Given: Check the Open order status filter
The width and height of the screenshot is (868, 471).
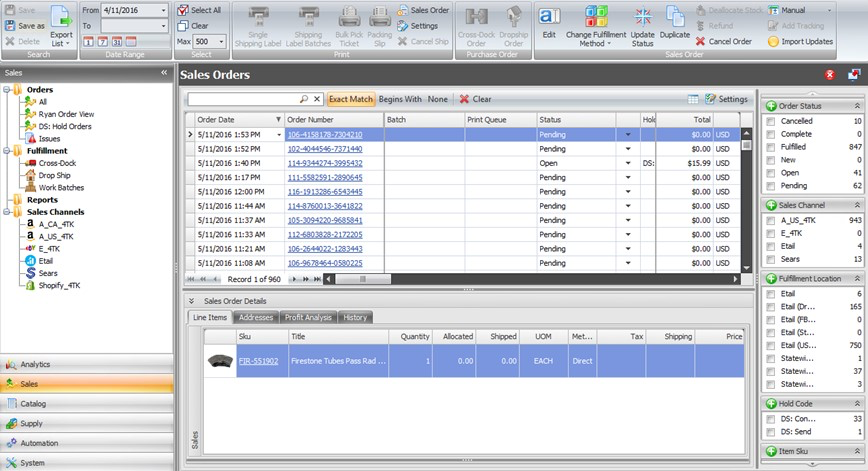Looking at the screenshot, I should pyautogui.click(x=771, y=173).
